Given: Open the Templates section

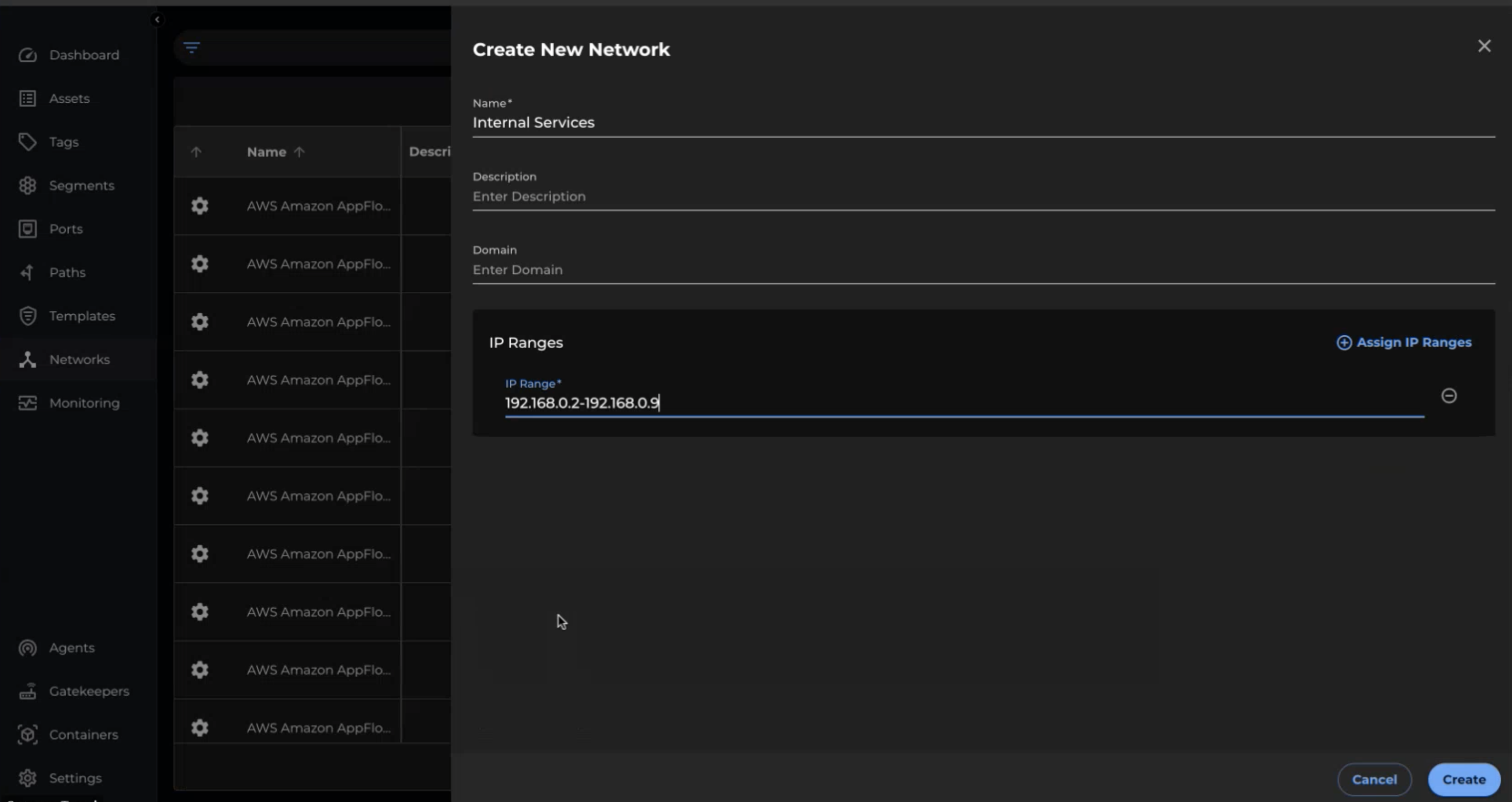Looking at the screenshot, I should [81, 316].
